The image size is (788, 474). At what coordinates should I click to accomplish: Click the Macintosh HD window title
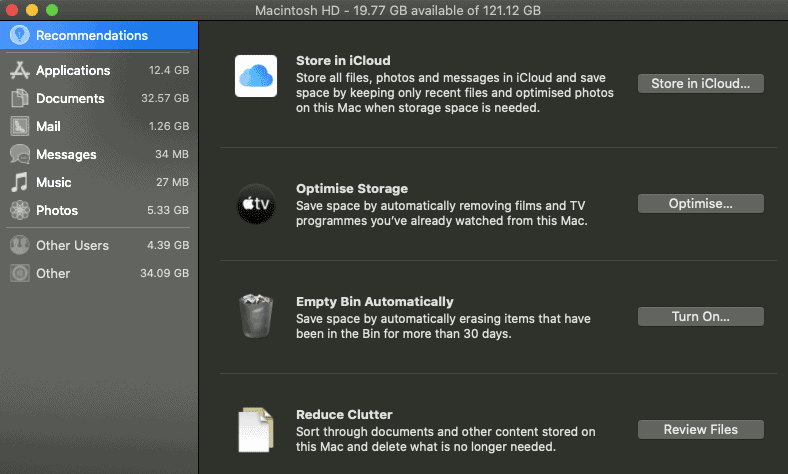pos(398,11)
